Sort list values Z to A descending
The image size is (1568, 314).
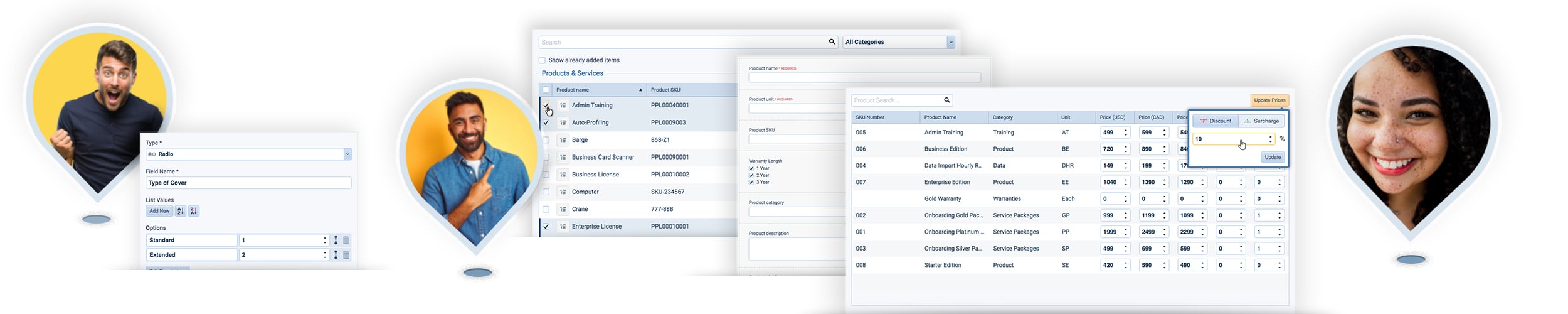pyautogui.click(x=194, y=211)
